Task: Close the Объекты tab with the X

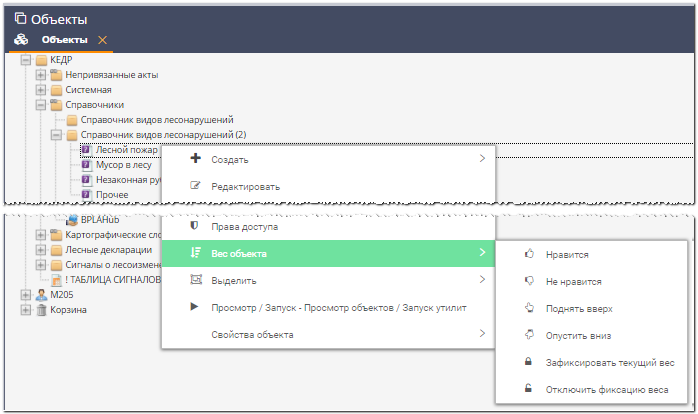Action: tap(102, 40)
